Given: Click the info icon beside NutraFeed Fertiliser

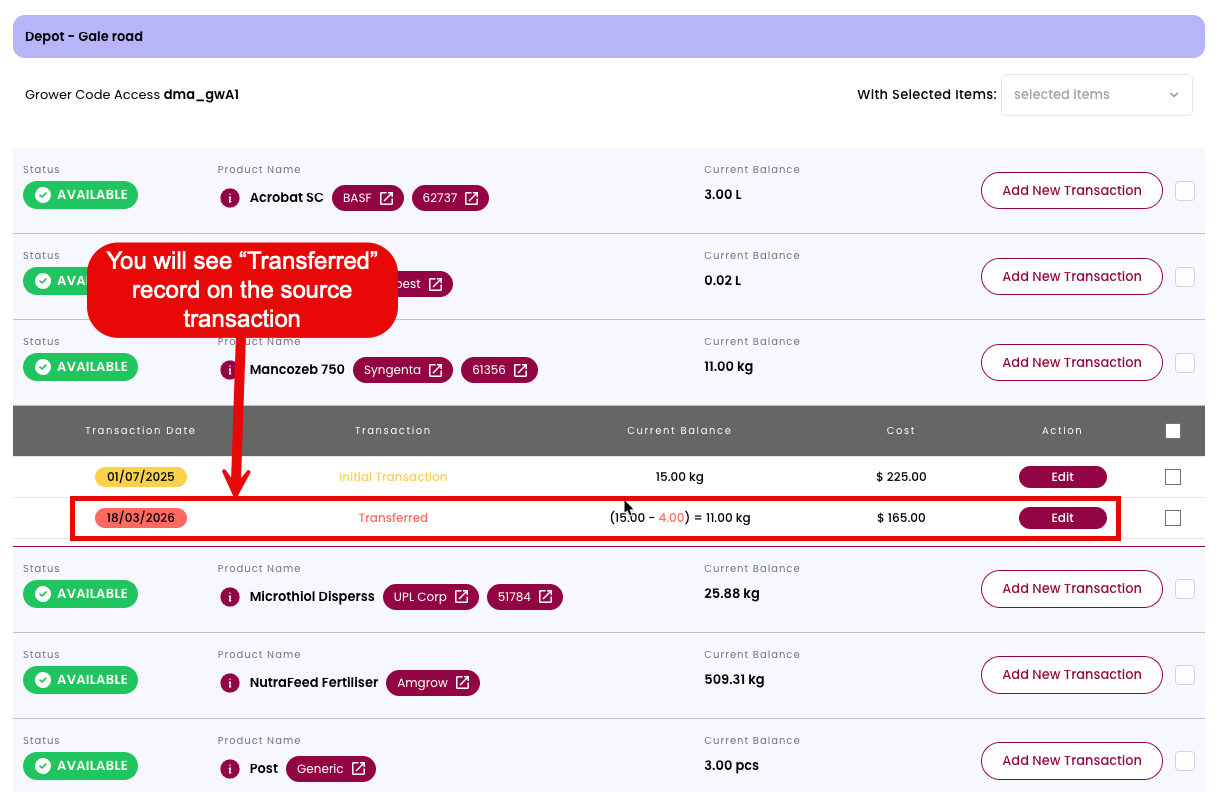Looking at the screenshot, I should 230,683.
